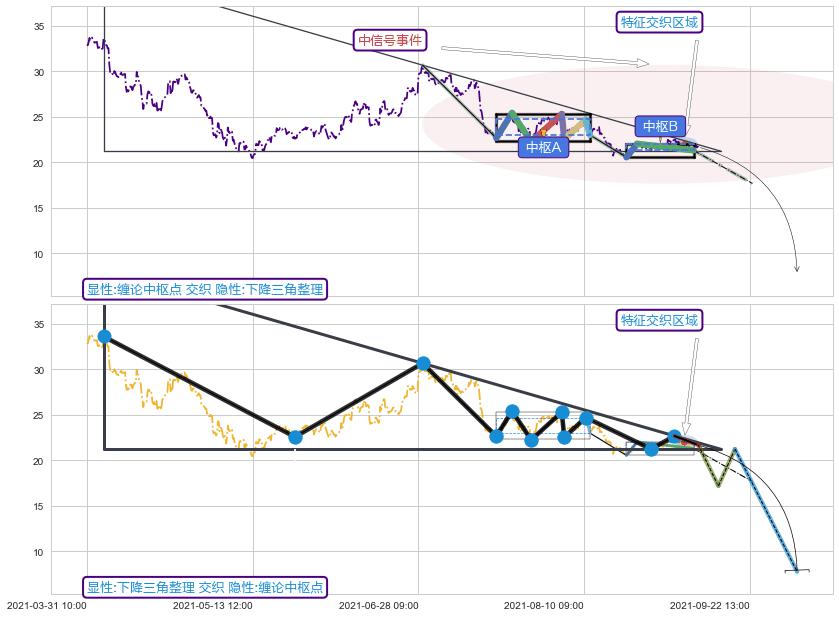Click the 35 y-axis tick on top chart

(x=40, y=27)
